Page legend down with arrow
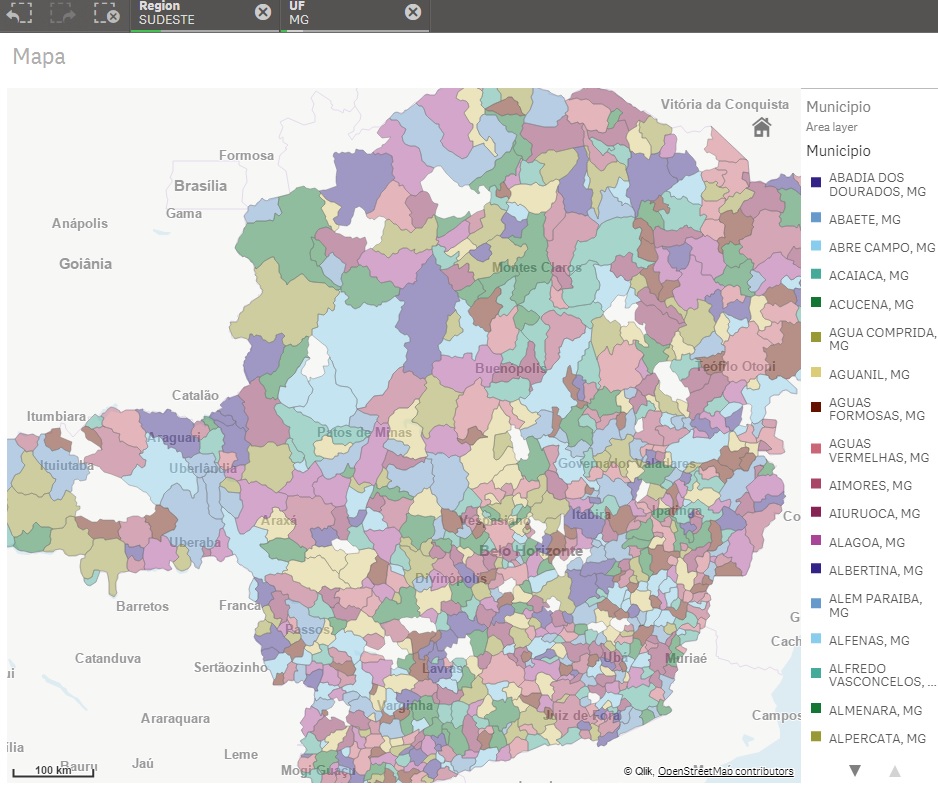 point(855,770)
